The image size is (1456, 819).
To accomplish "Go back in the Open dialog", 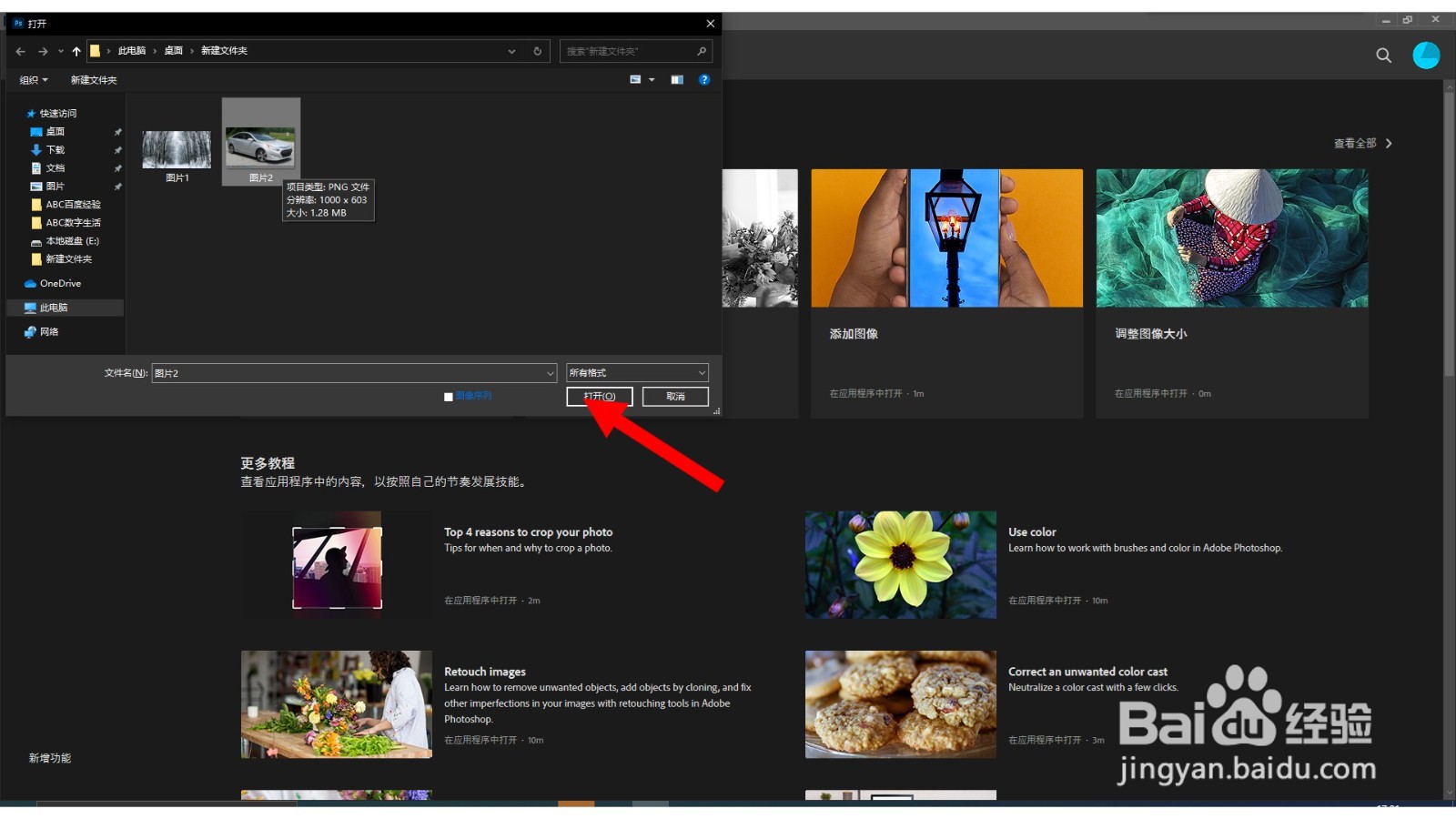I will click(21, 51).
